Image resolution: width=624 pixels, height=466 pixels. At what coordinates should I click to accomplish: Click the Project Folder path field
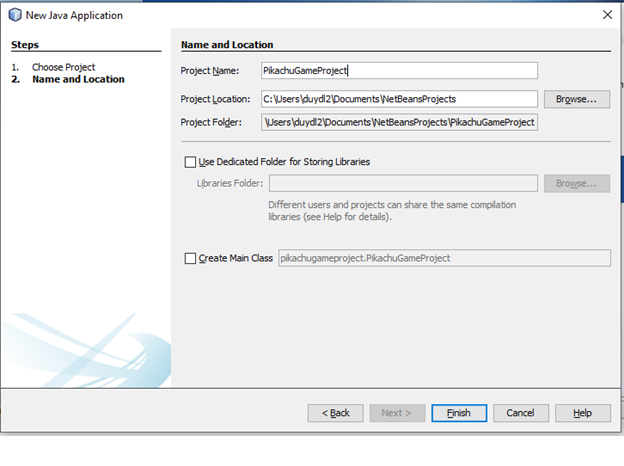(x=399, y=122)
